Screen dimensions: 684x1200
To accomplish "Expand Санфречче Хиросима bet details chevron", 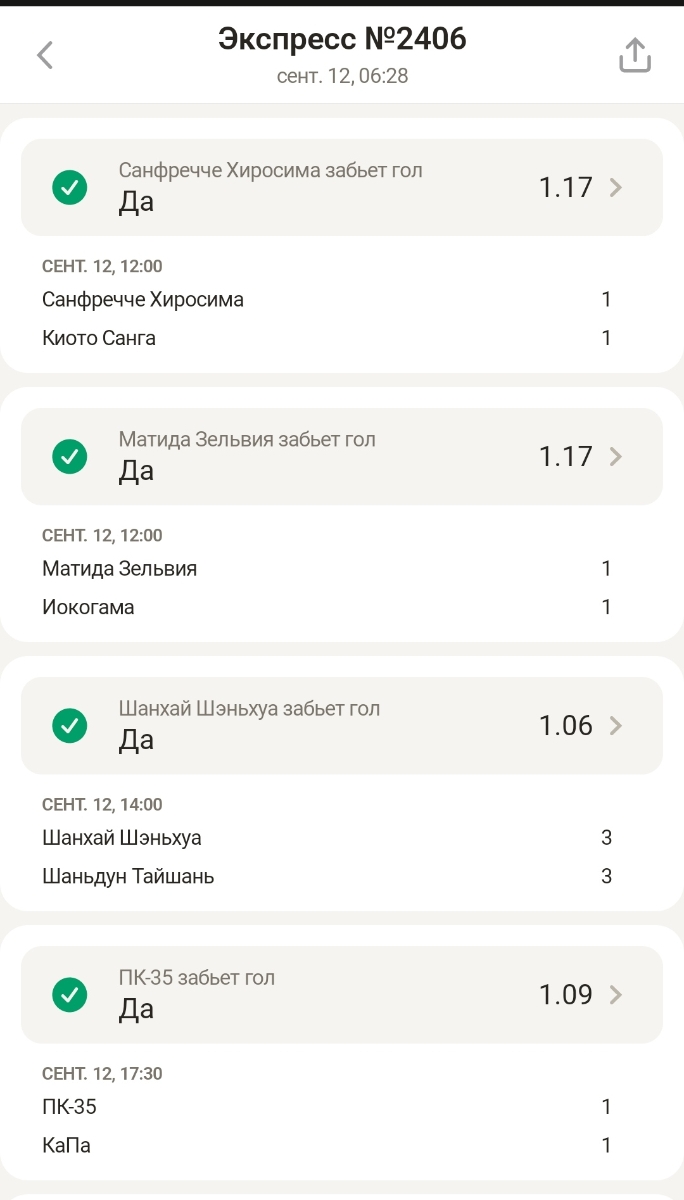I will pos(616,187).
